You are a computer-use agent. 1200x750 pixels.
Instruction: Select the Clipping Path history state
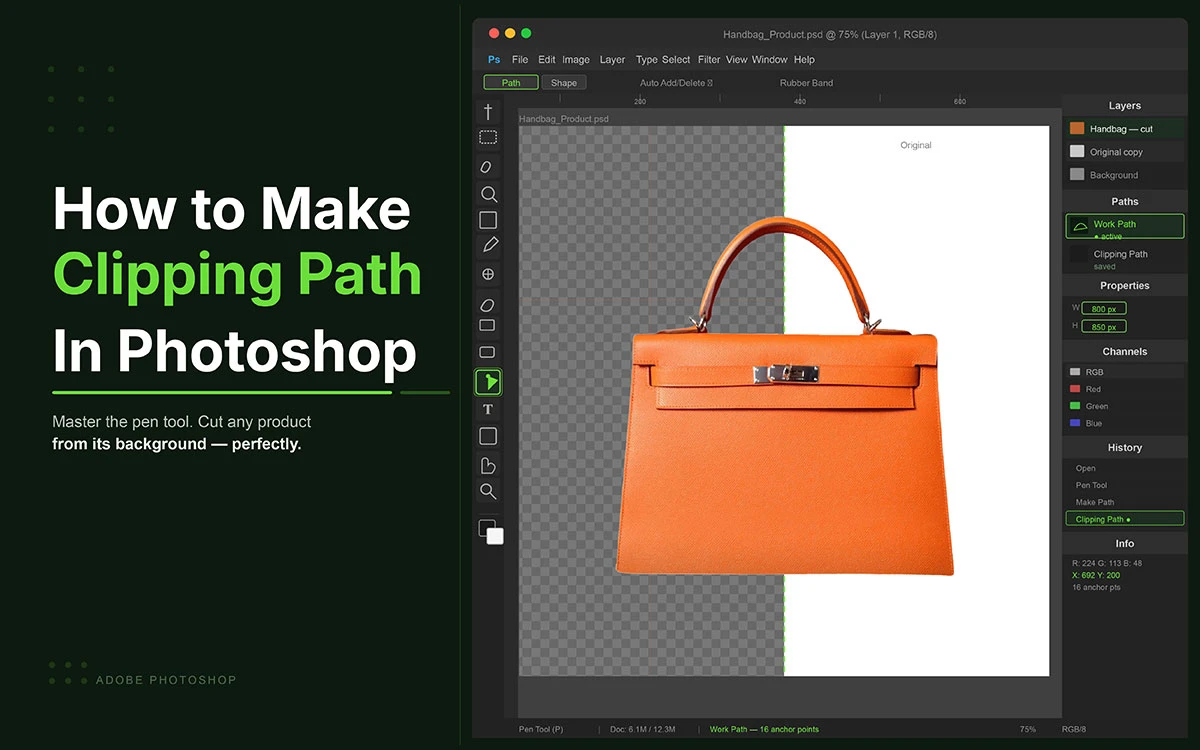[1124, 519]
